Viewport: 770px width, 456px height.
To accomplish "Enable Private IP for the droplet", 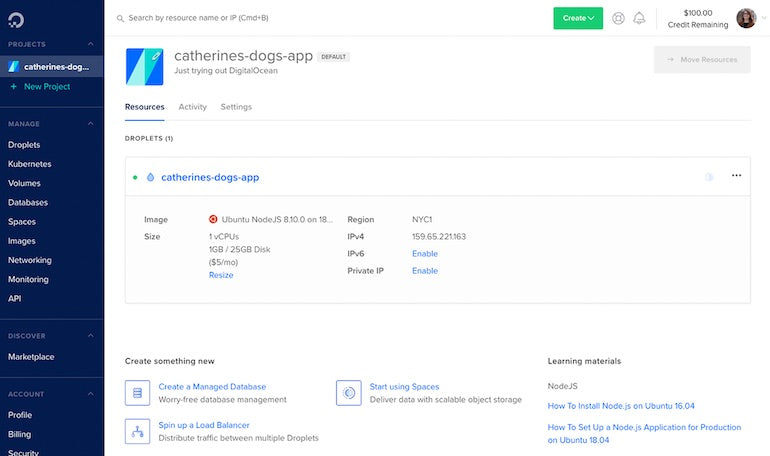I will click(x=424, y=271).
